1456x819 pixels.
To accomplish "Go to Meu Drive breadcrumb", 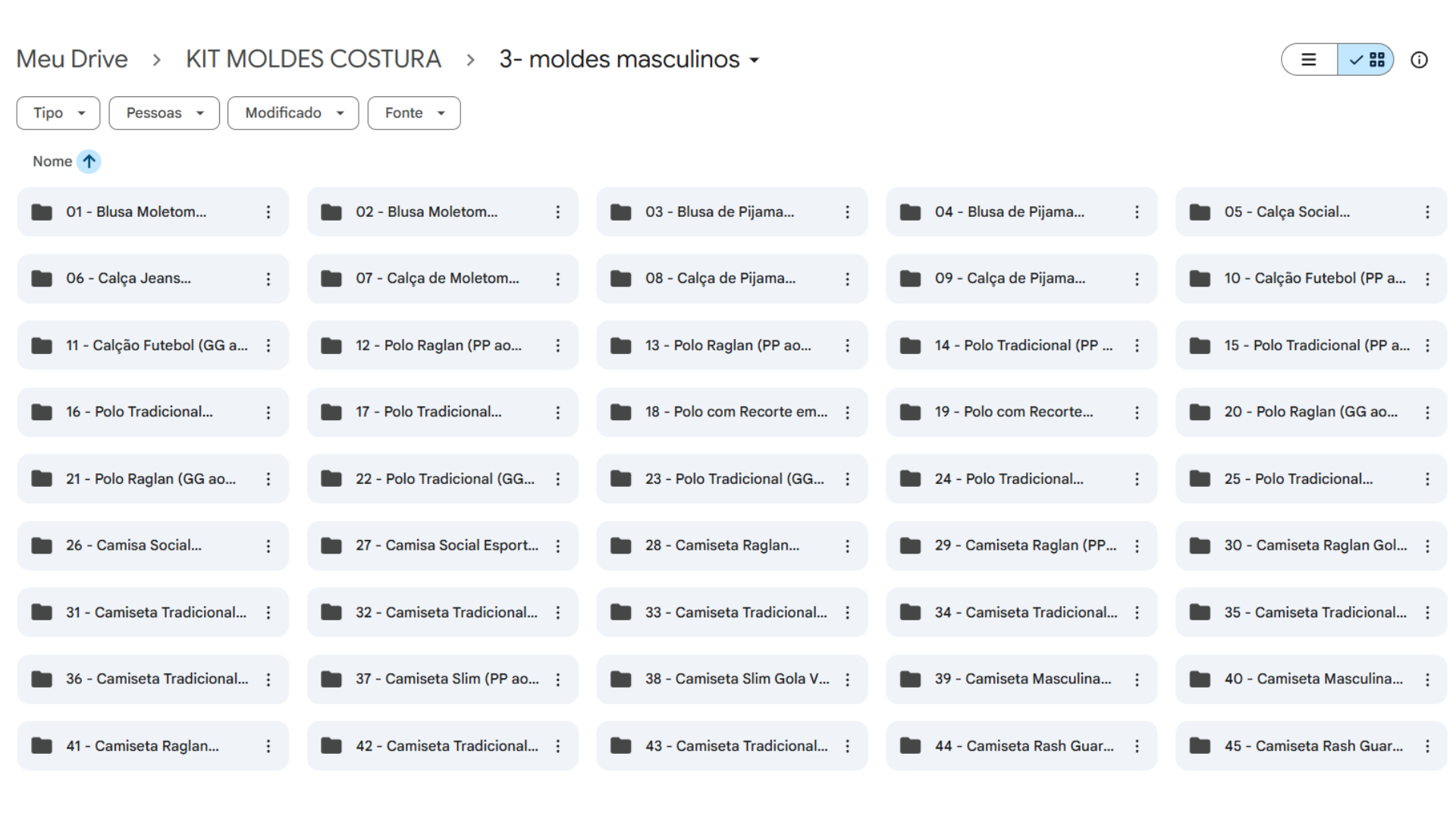I will [x=72, y=59].
